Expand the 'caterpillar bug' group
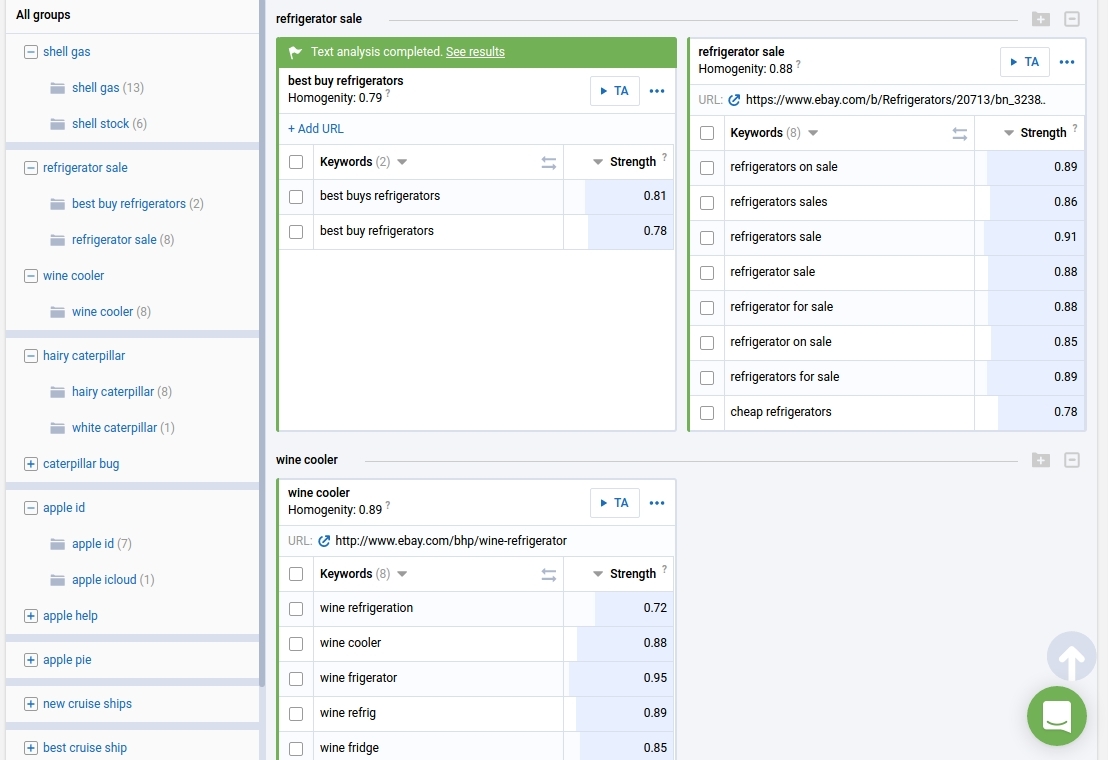The height and width of the screenshot is (760, 1108). click(31, 464)
